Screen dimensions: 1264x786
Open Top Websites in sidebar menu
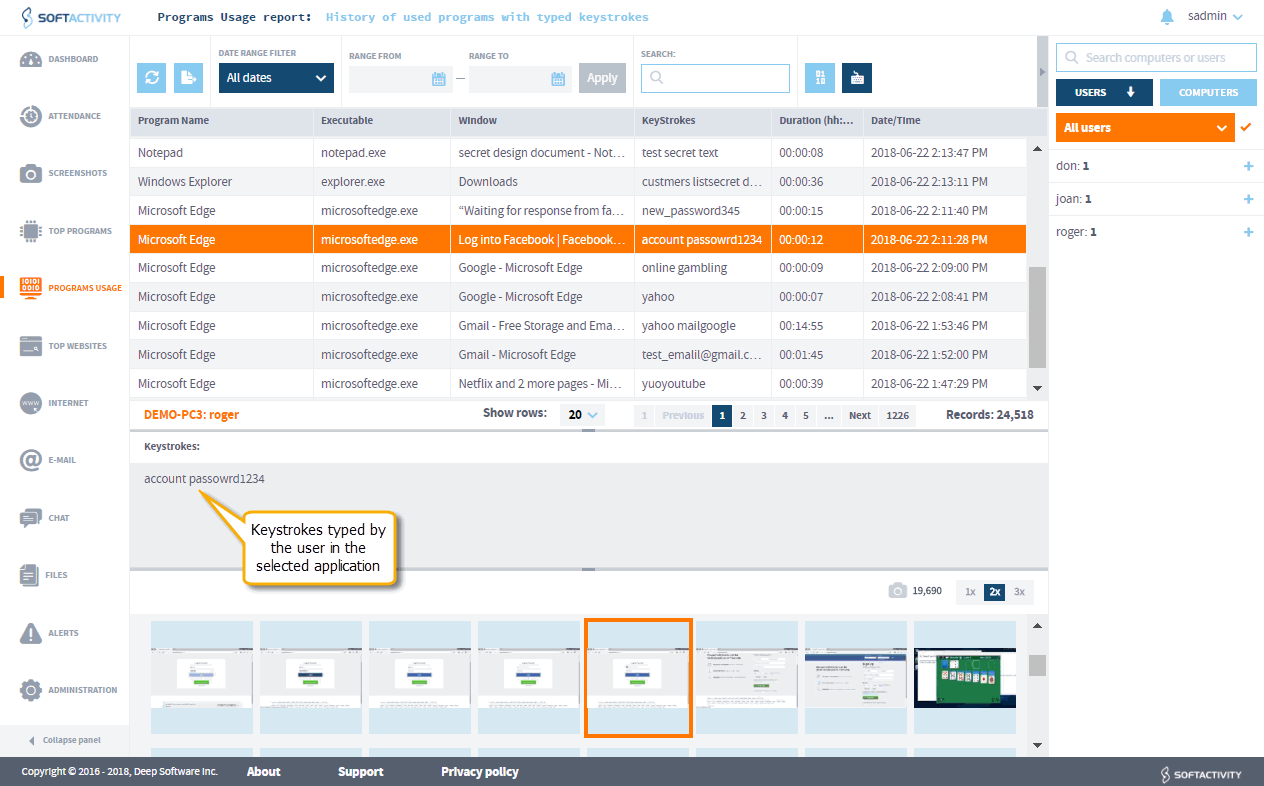coord(64,346)
